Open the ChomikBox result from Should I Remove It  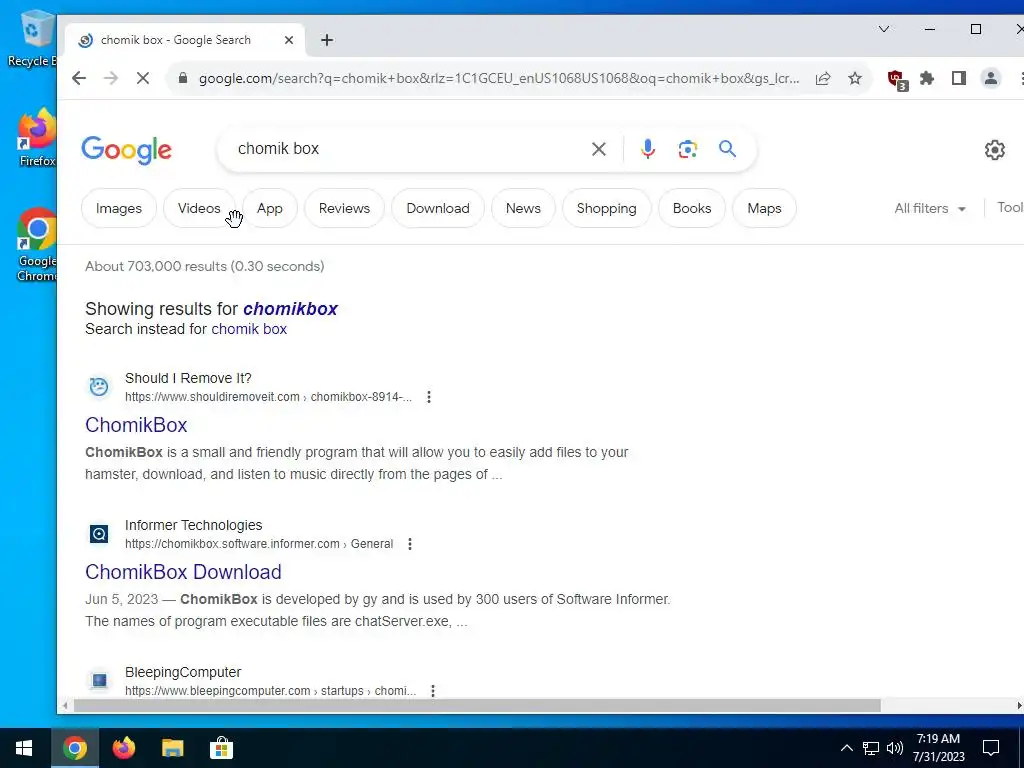136,425
